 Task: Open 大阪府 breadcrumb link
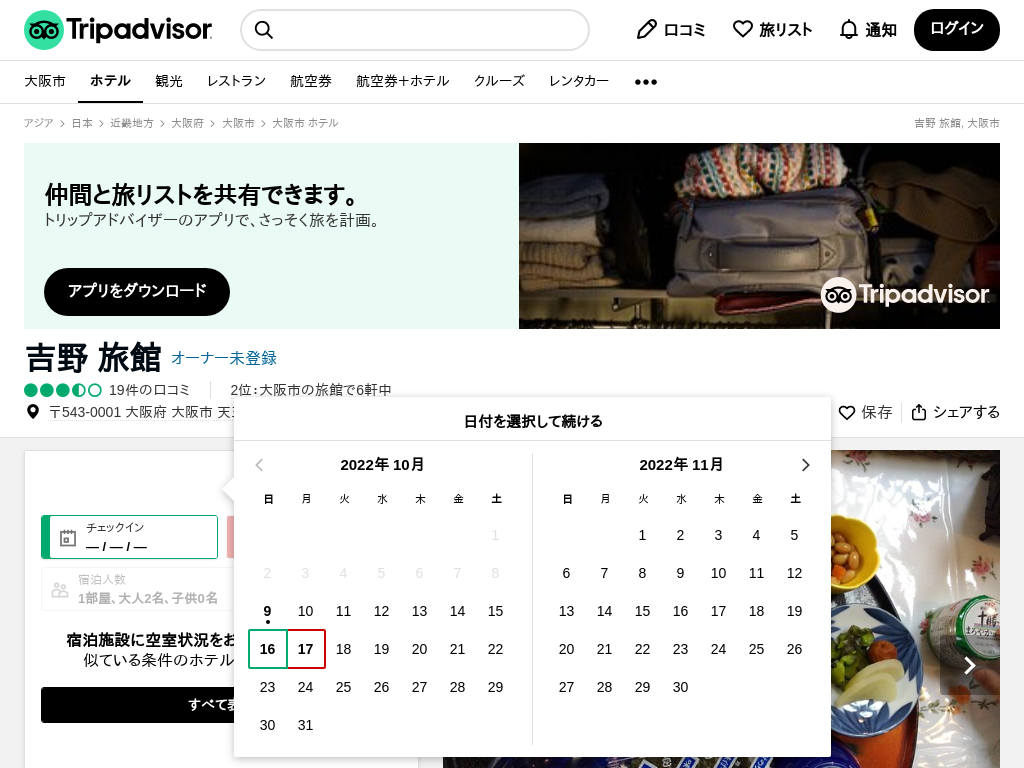[x=187, y=123]
